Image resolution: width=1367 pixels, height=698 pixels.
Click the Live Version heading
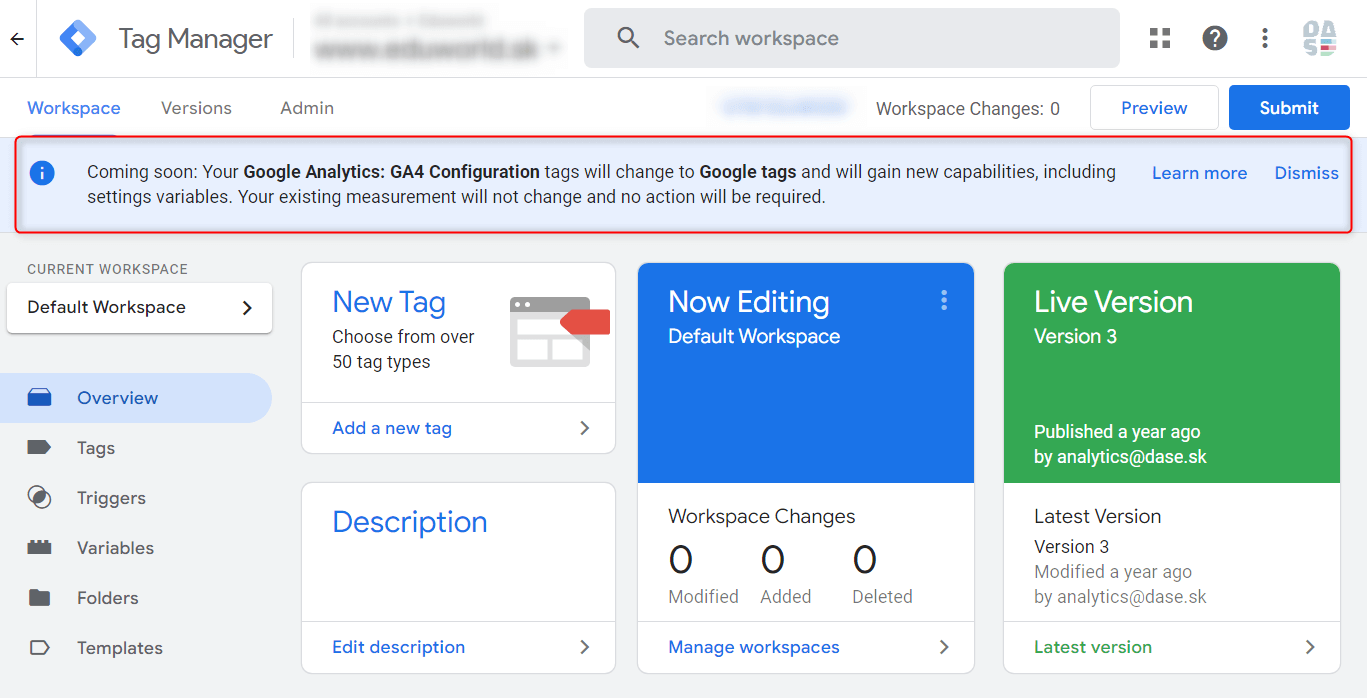pyautogui.click(x=1113, y=302)
